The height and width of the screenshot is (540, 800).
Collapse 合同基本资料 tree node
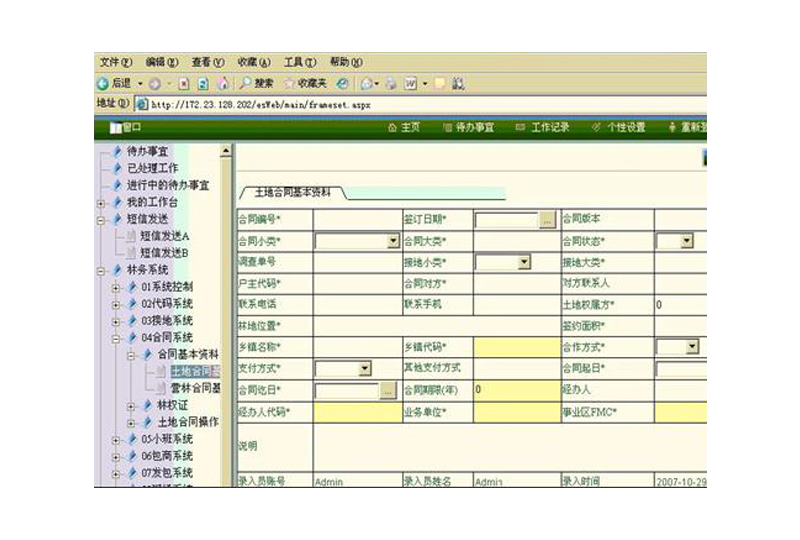(131, 355)
